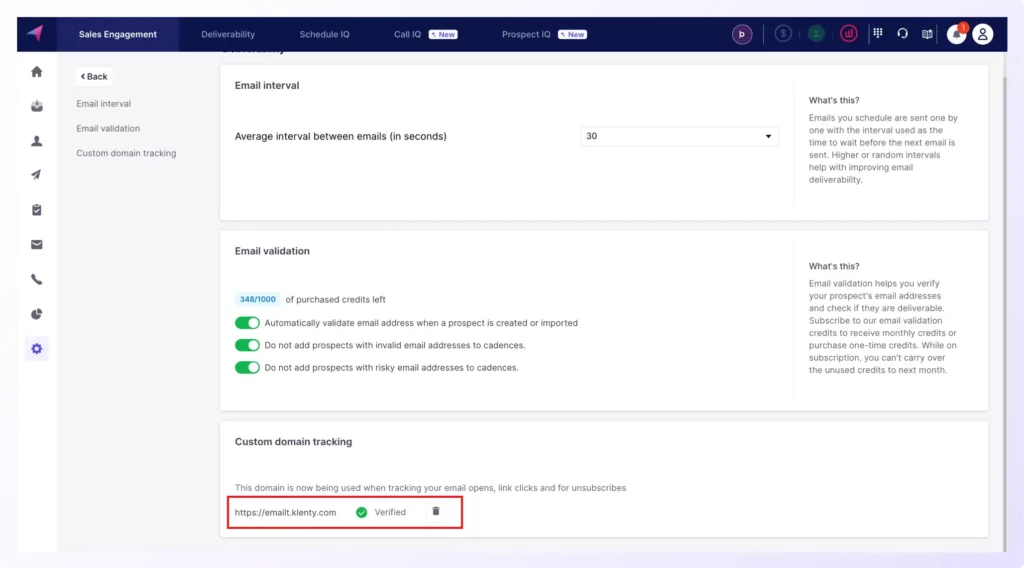Open the Reports pie-chart sidebar icon
Image resolution: width=1024 pixels, height=568 pixels.
(x=37, y=314)
